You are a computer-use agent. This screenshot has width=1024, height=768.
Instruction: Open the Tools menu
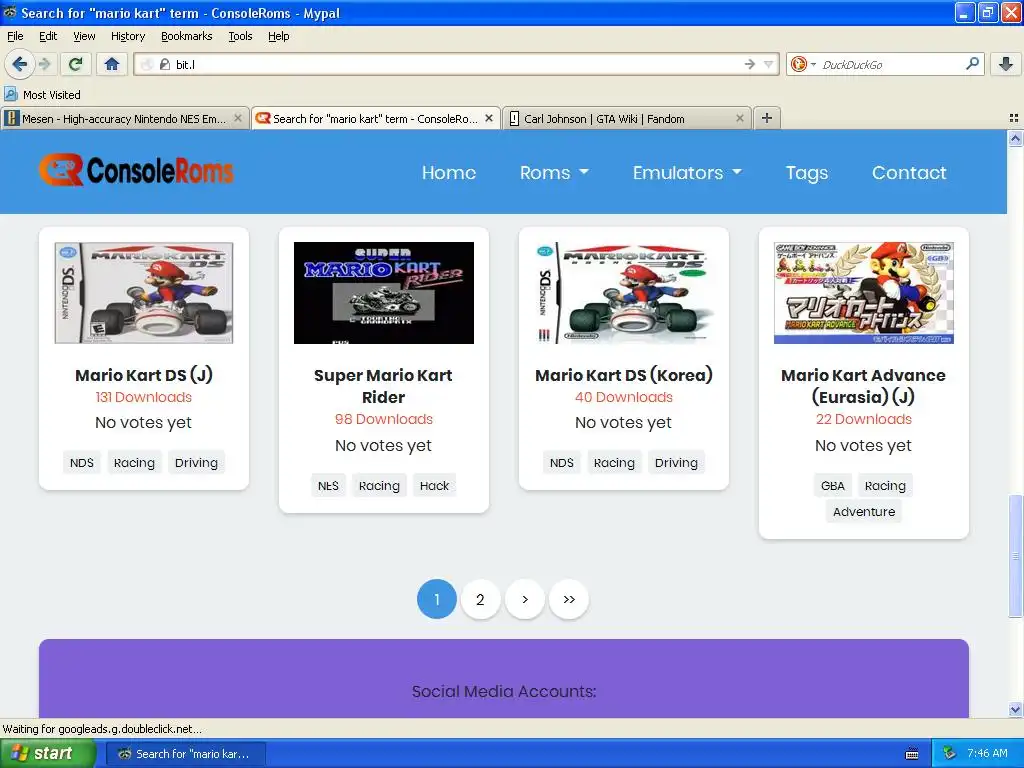[240, 36]
